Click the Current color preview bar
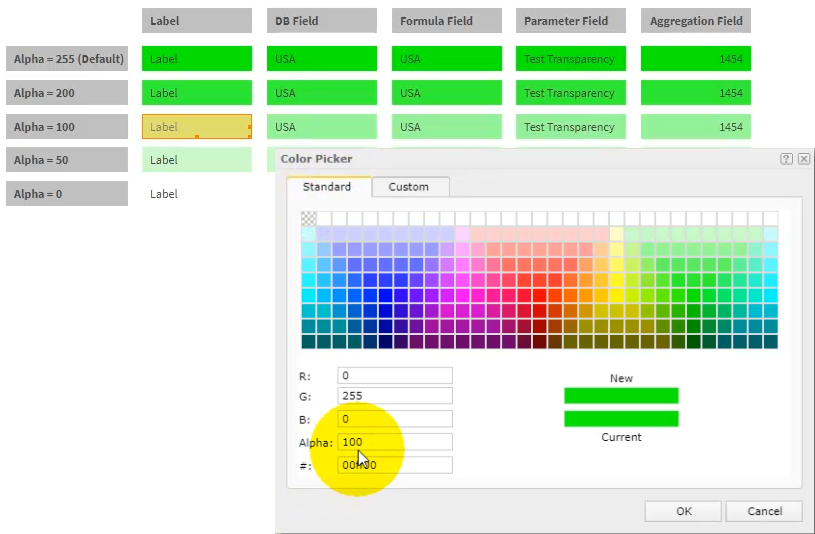Screen dimensions: 815x534 point(621,419)
